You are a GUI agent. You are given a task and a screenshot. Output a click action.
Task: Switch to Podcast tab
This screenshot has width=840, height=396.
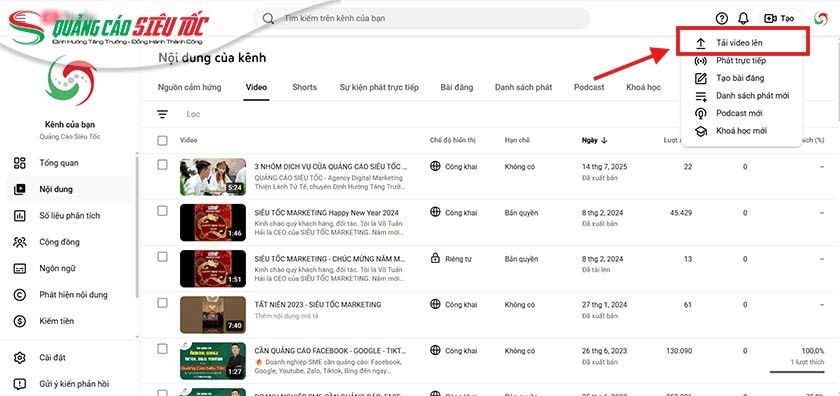[x=589, y=87]
